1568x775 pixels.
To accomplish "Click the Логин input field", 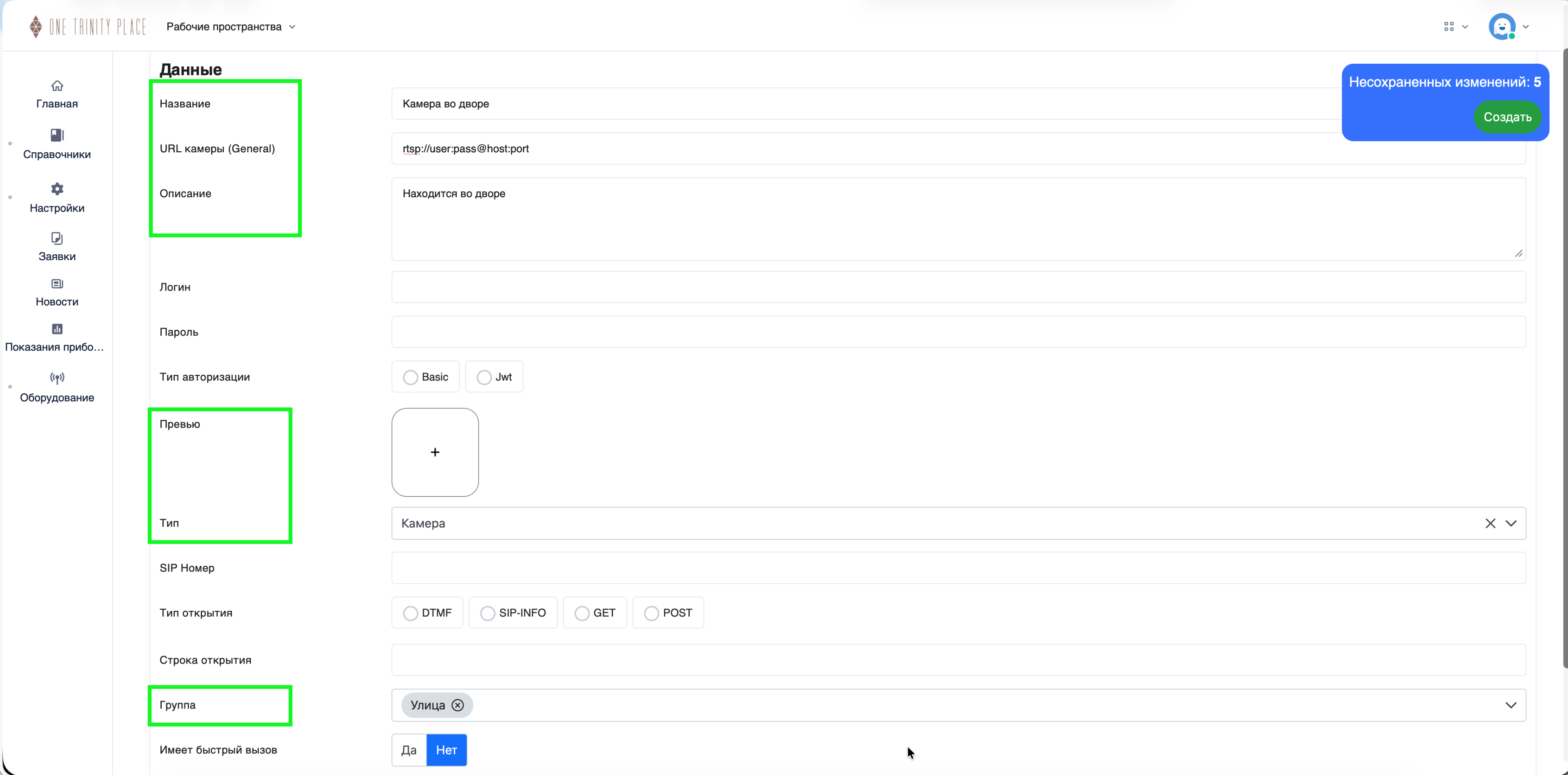I will click(959, 287).
